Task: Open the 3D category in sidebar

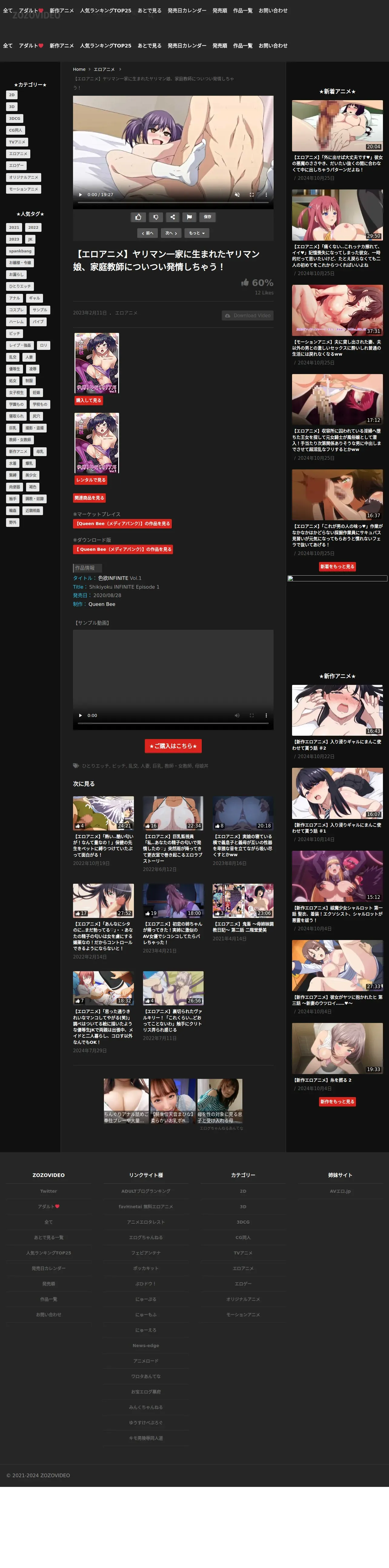Action: (12, 107)
